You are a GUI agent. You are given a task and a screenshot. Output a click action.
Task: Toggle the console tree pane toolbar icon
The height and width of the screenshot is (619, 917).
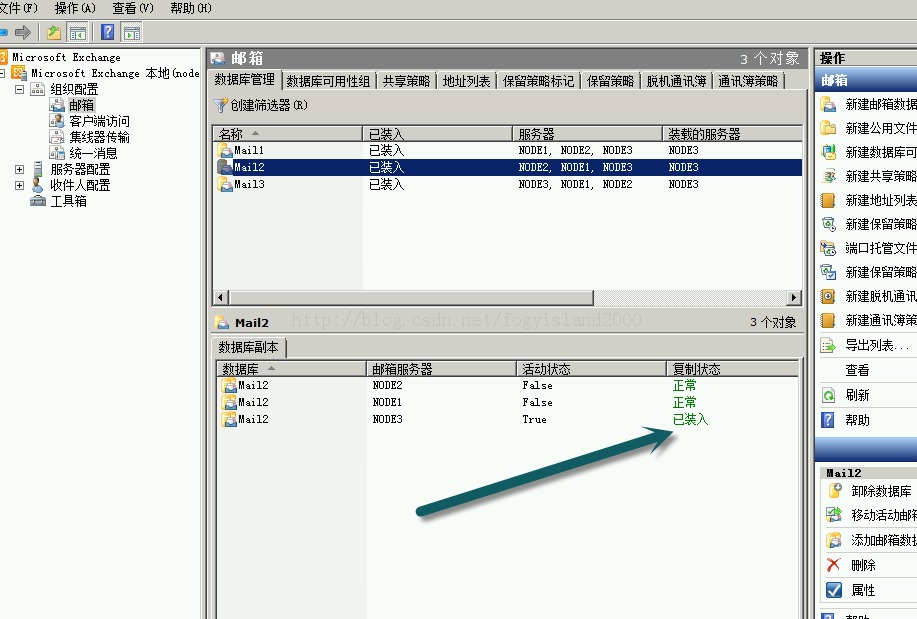[x=77, y=32]
